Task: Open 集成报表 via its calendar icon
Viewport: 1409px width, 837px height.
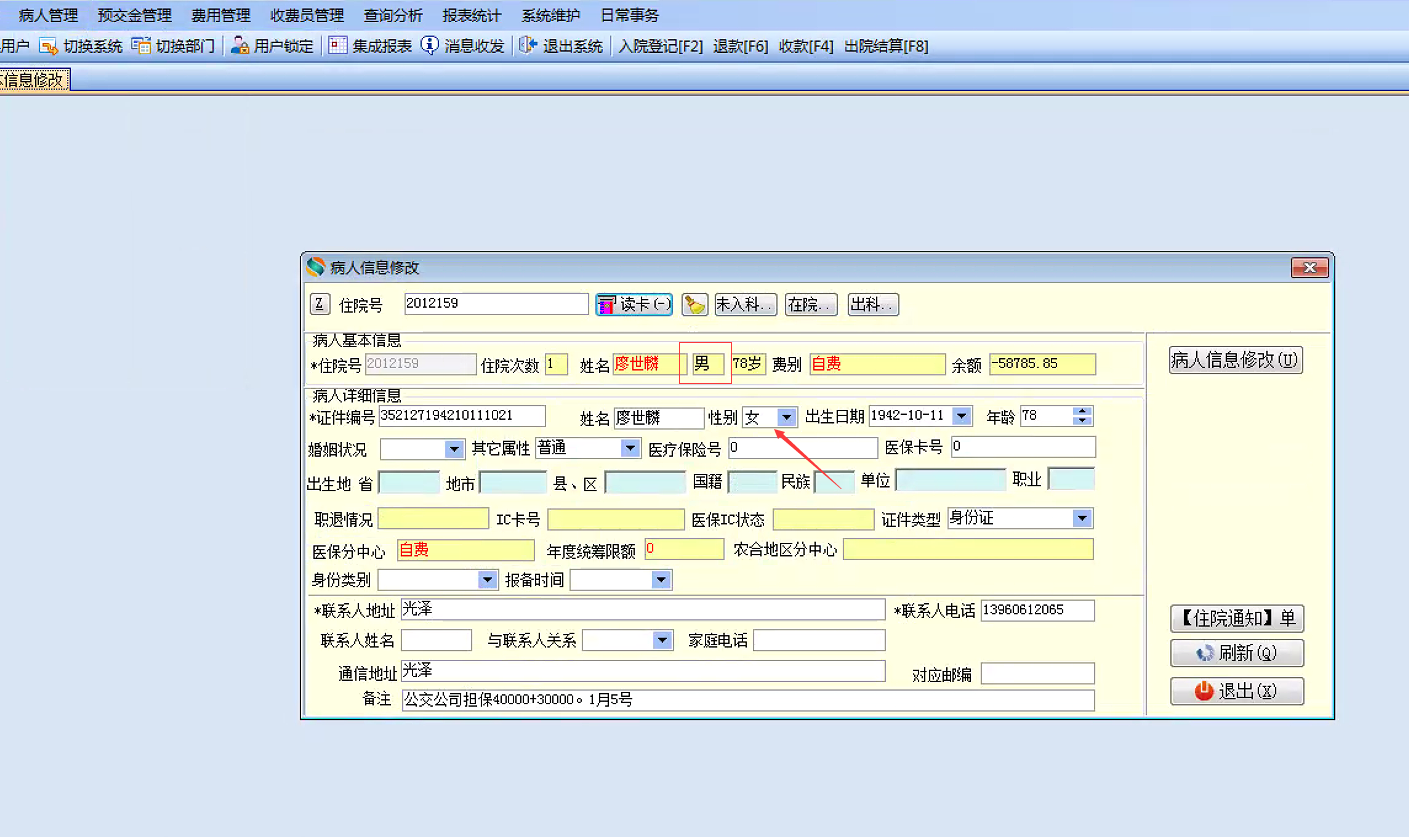Action: pos(338,46)
